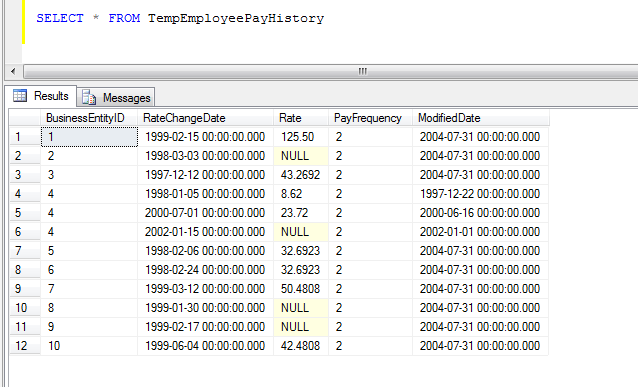Select the BusinessEntityID column header
Screen dimensions: 638x387
[x=89, y=118]
